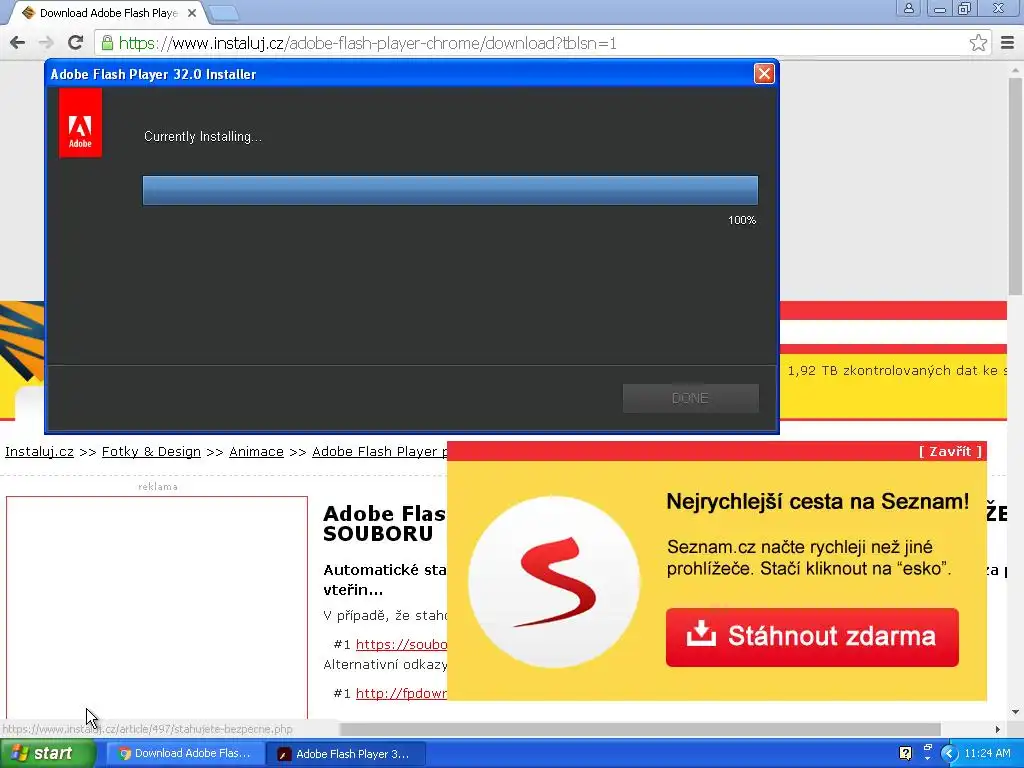
Task: Click the help question mark tray icon
Action: [x=905, y=753]
